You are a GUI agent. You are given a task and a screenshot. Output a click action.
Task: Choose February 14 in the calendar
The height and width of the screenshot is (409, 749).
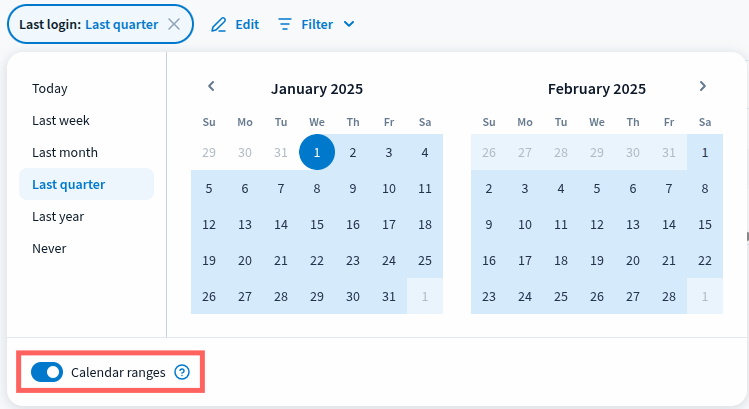669,224
